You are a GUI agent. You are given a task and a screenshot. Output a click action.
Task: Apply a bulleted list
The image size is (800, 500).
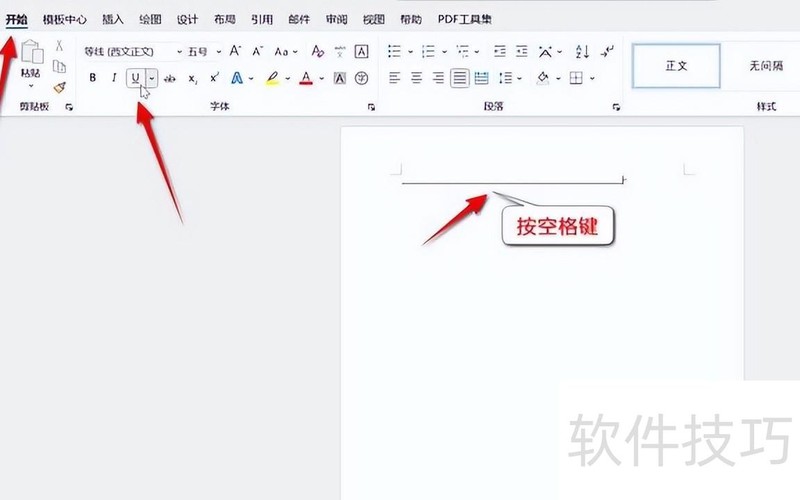394,51
